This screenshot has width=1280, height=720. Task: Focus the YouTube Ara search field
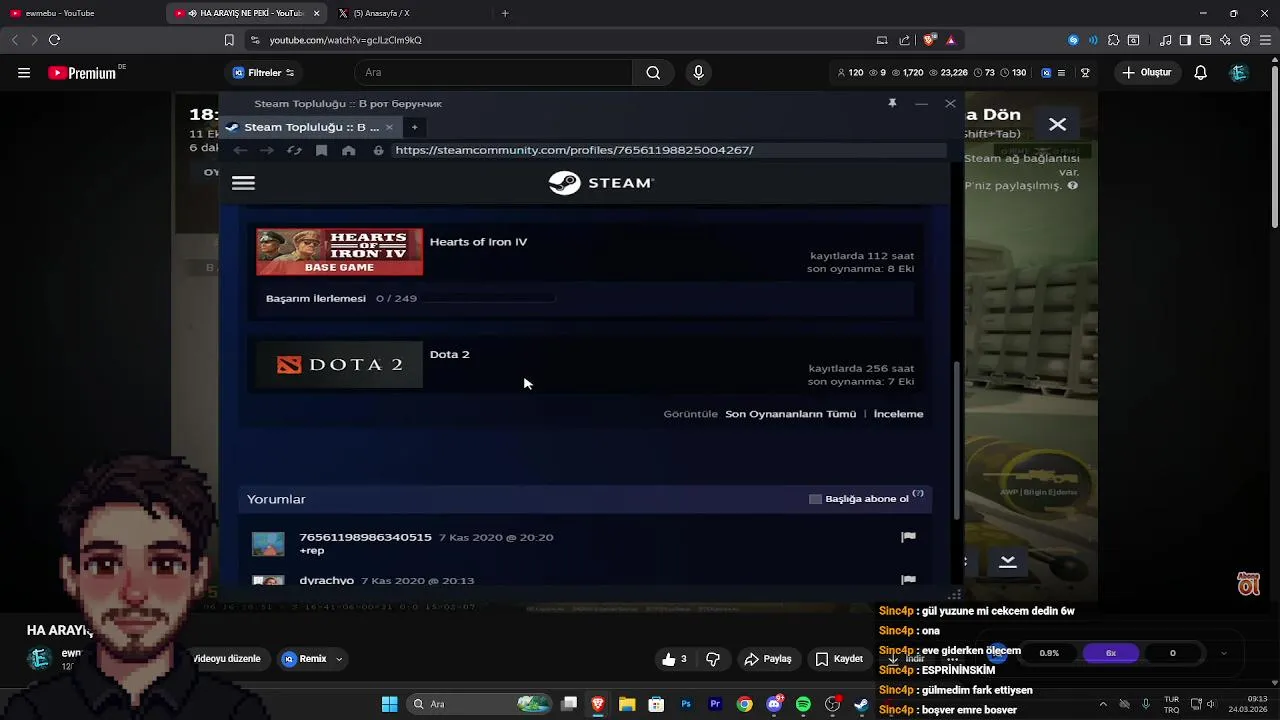(494, 73)
